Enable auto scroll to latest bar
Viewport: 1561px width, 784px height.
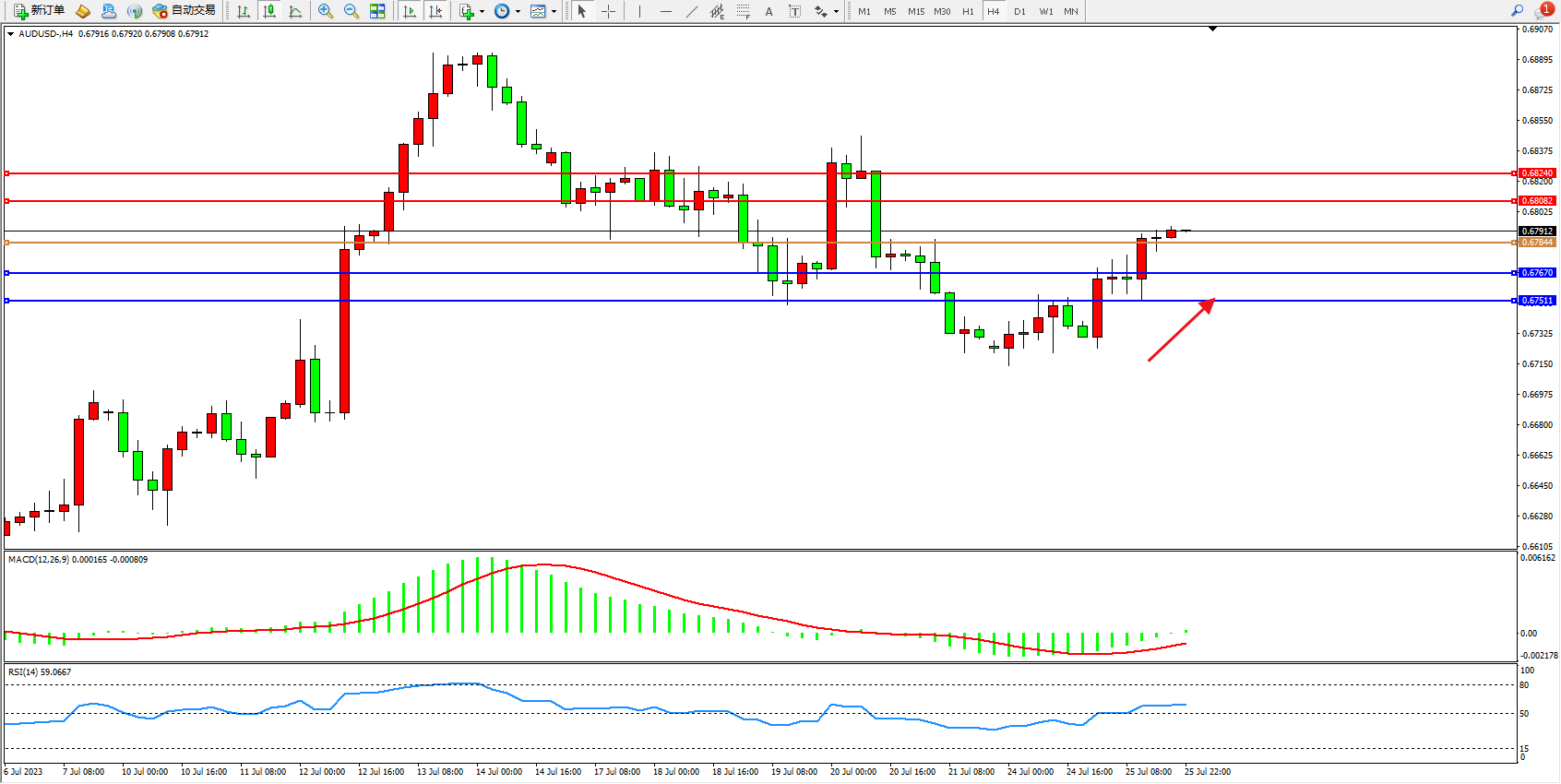click(410, 11)
